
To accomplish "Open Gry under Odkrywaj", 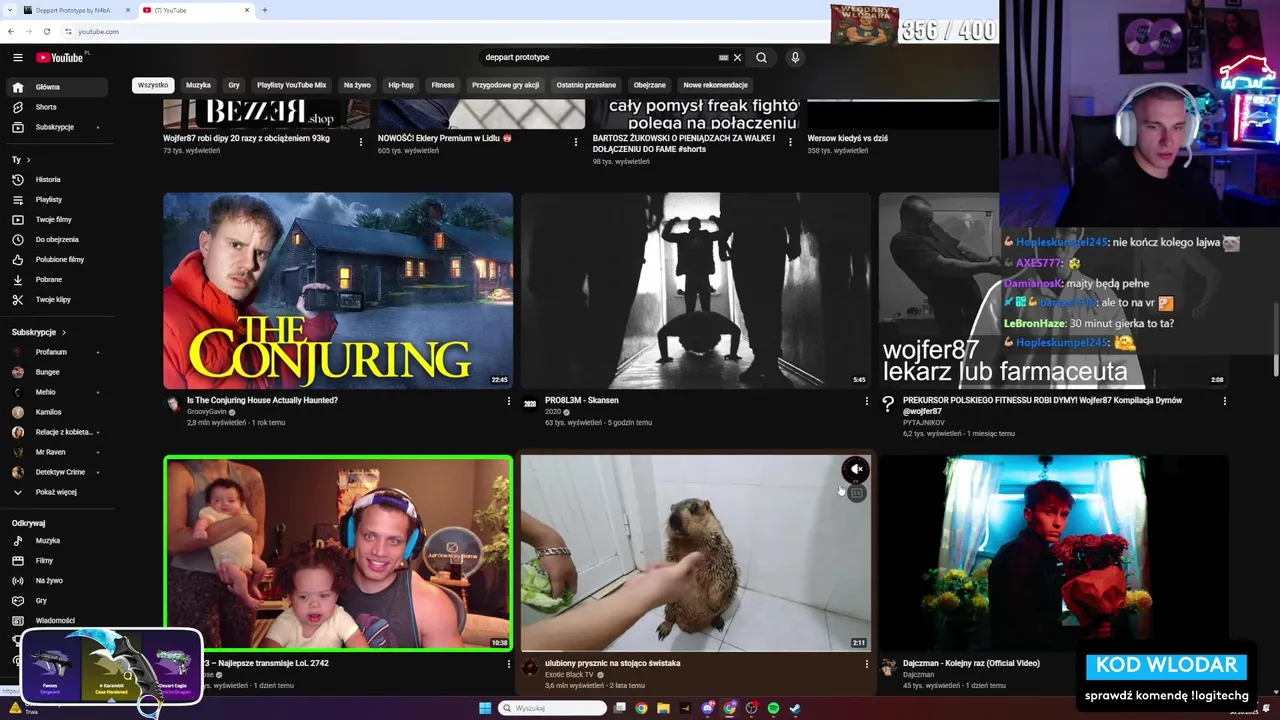I will pyautogui.click(x=58, y=601).
